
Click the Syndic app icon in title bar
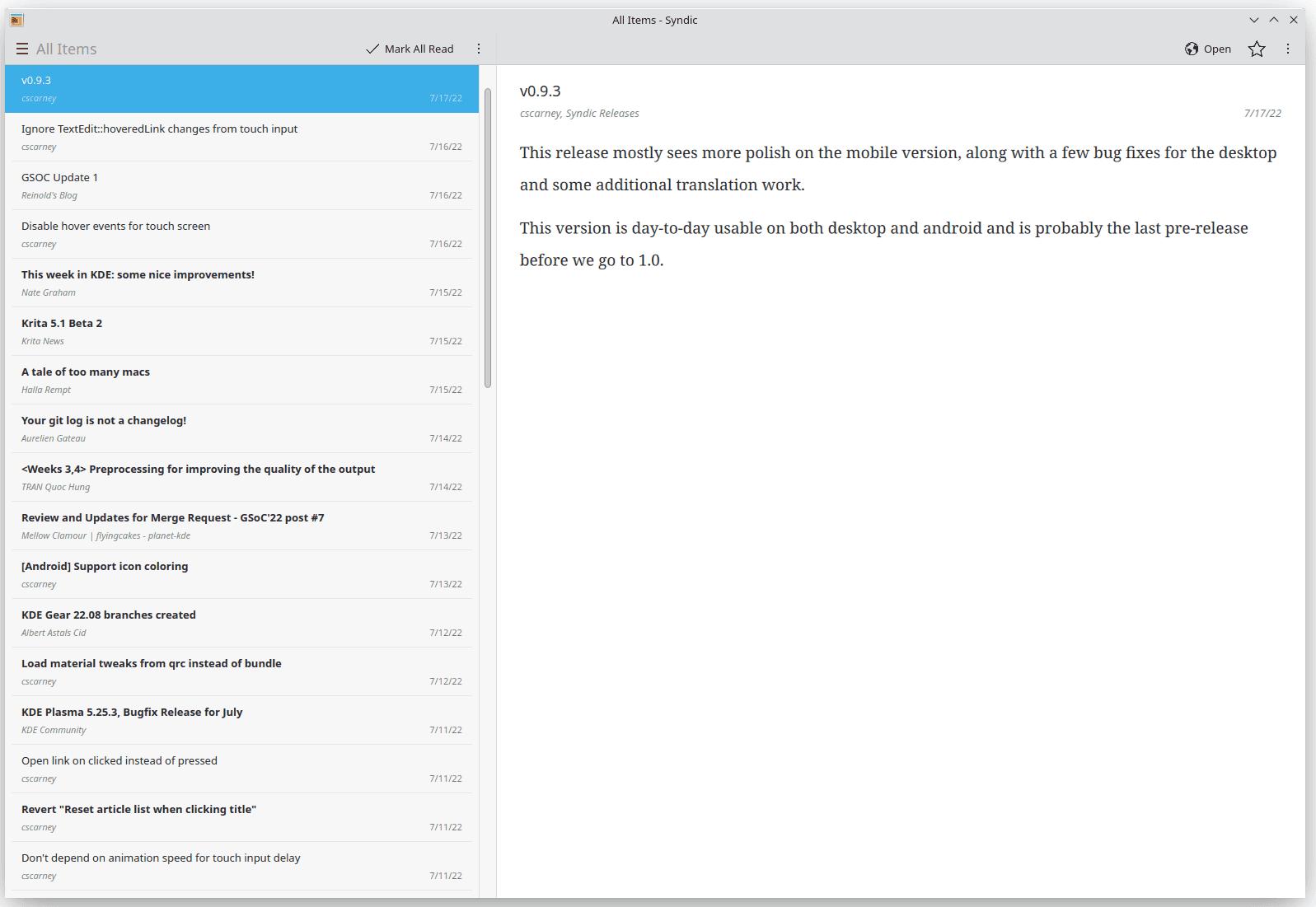coord(16,20)
